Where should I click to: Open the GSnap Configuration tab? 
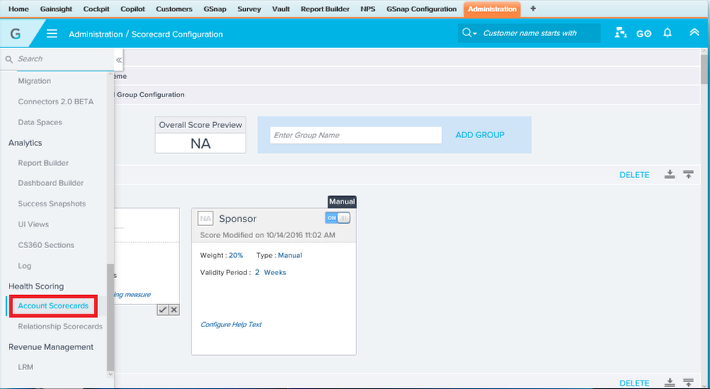[421, 9]
